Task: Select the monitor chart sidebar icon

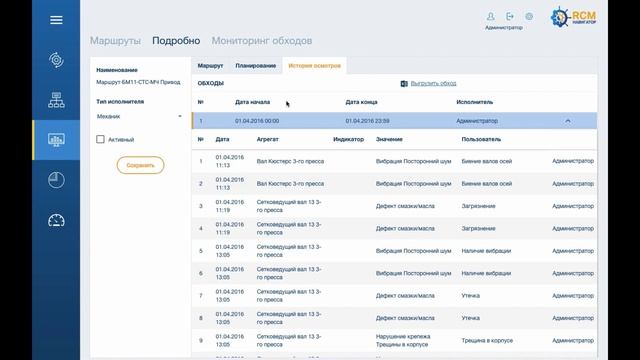Action: (x=56, y=140)
